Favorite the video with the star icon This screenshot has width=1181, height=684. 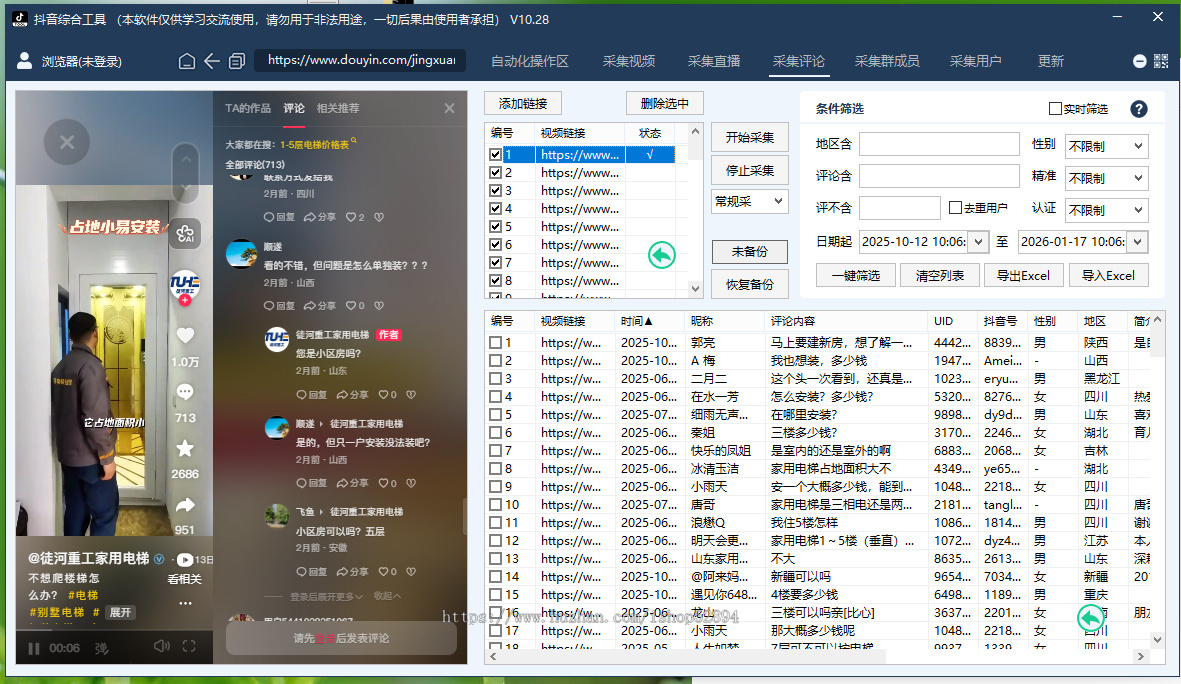coord(185,449)
